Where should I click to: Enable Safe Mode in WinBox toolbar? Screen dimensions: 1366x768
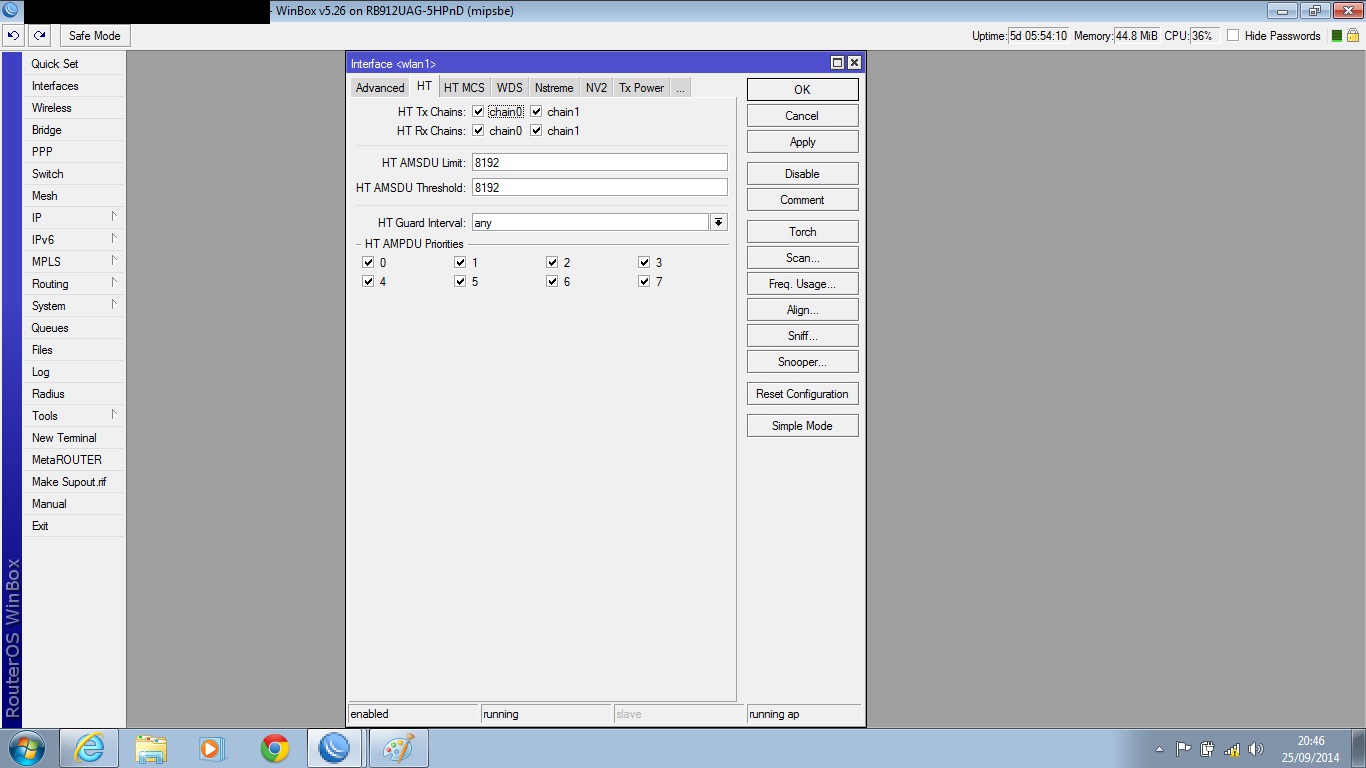95,36
